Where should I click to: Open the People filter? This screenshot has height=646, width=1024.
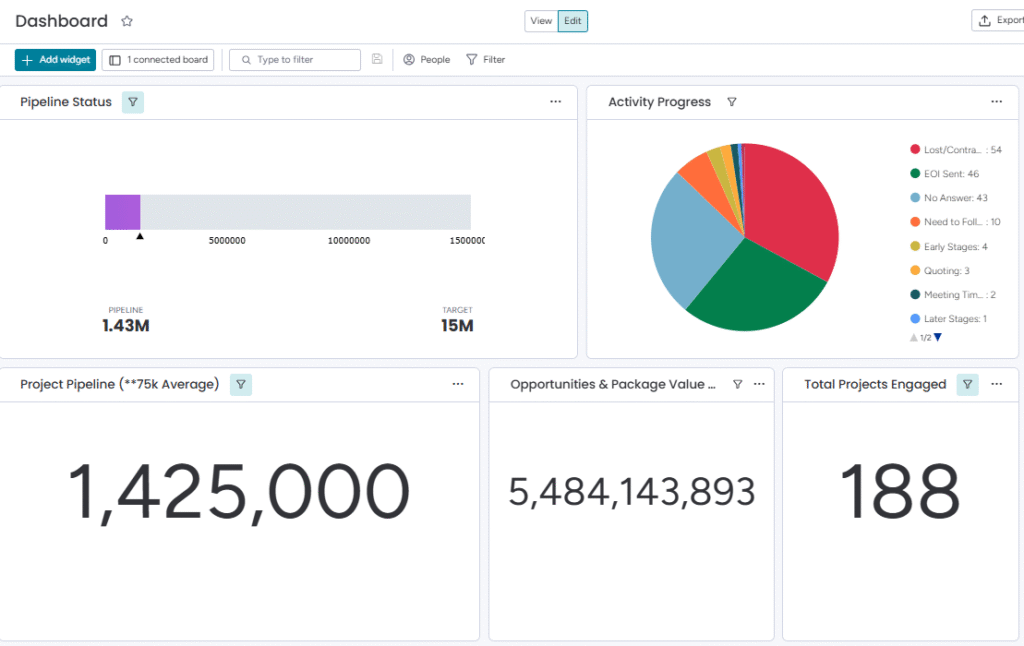click(x=426, y=60)
